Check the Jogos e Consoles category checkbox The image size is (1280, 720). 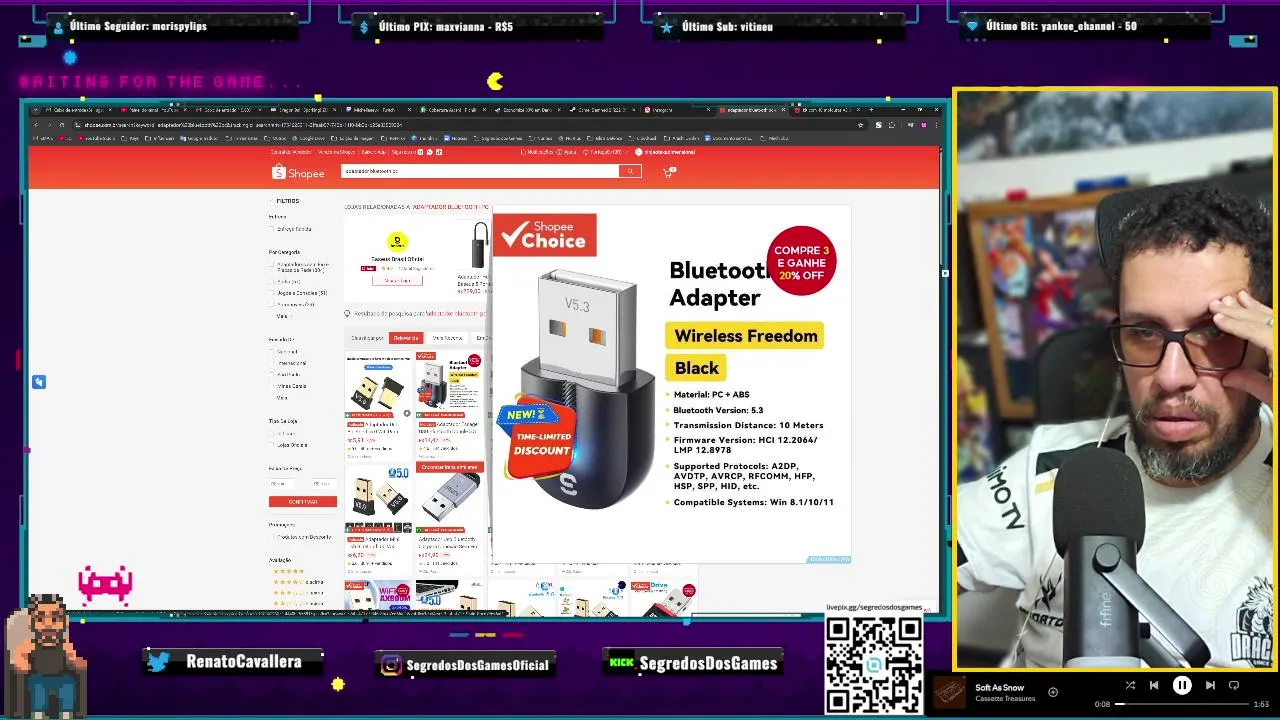pos(272,293)
